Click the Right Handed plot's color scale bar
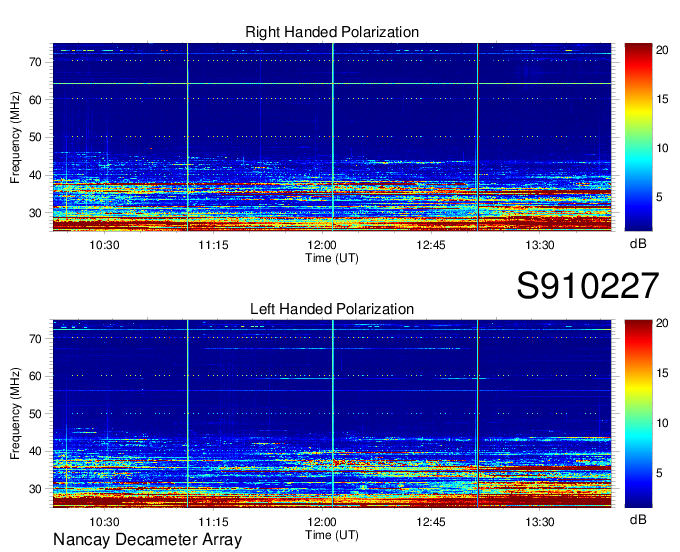This screenshot has height=552, width=680. (638, 137)
